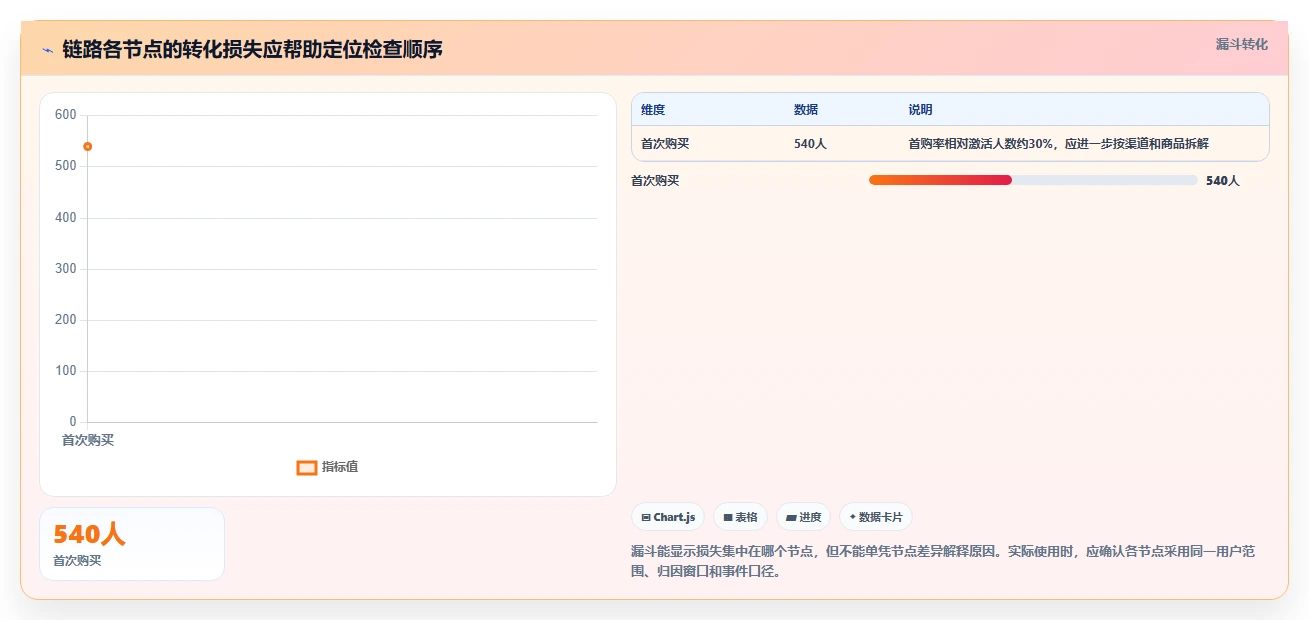Screen dimensions: 1309x620
Task: Click the Chart.js tag
Action: coord(668,517)
